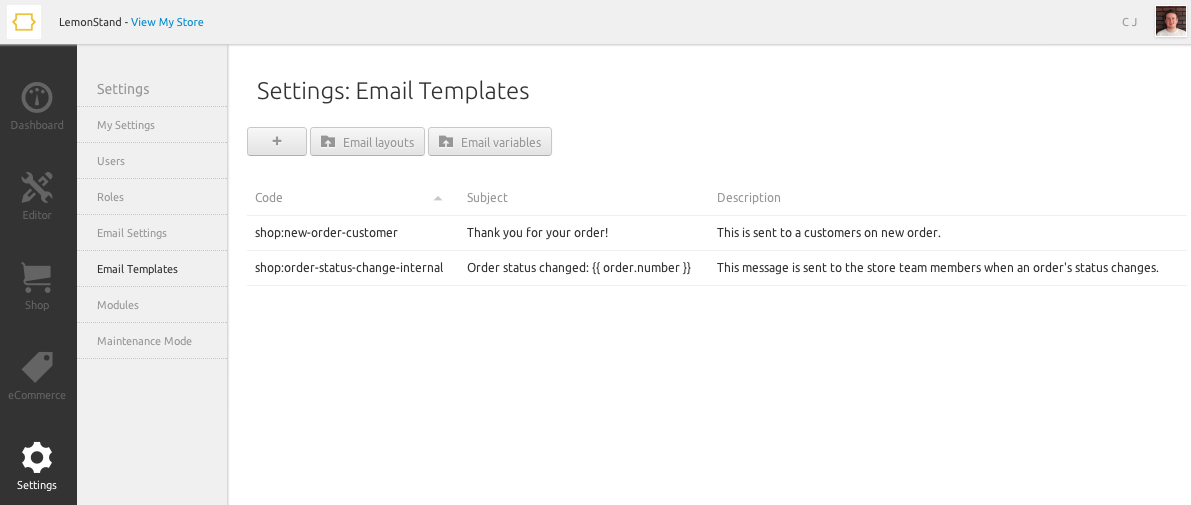
Task: Click the folder icon on Email variables
Action: point(447,142)
